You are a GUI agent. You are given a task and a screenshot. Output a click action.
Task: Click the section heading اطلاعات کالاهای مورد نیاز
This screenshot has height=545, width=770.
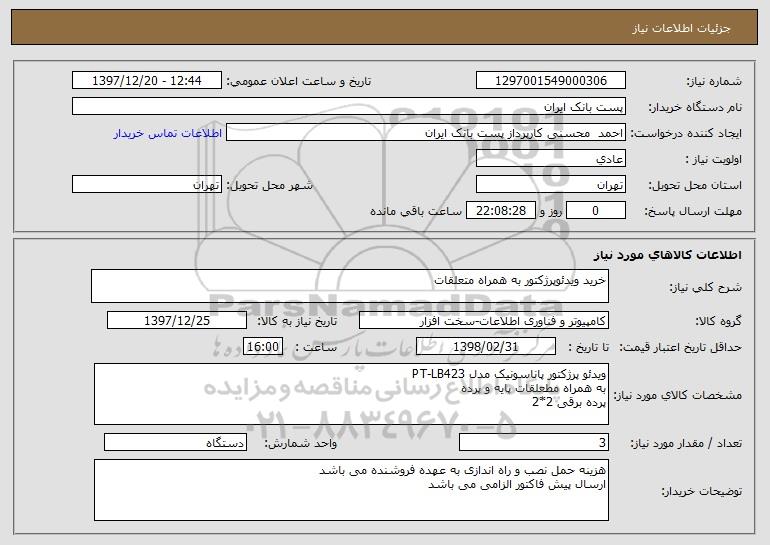coord(667,255)
